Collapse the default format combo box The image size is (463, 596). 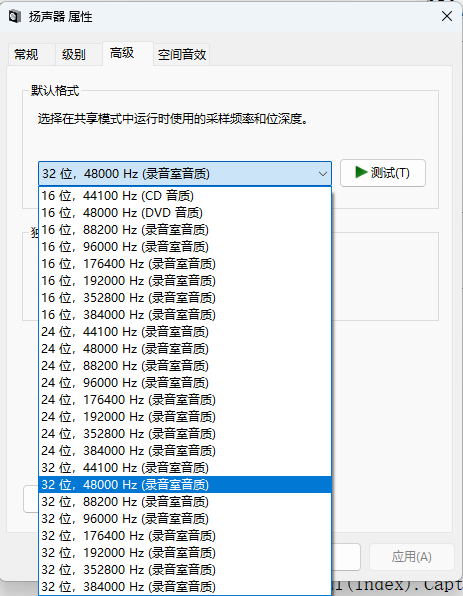coord(185,174)
